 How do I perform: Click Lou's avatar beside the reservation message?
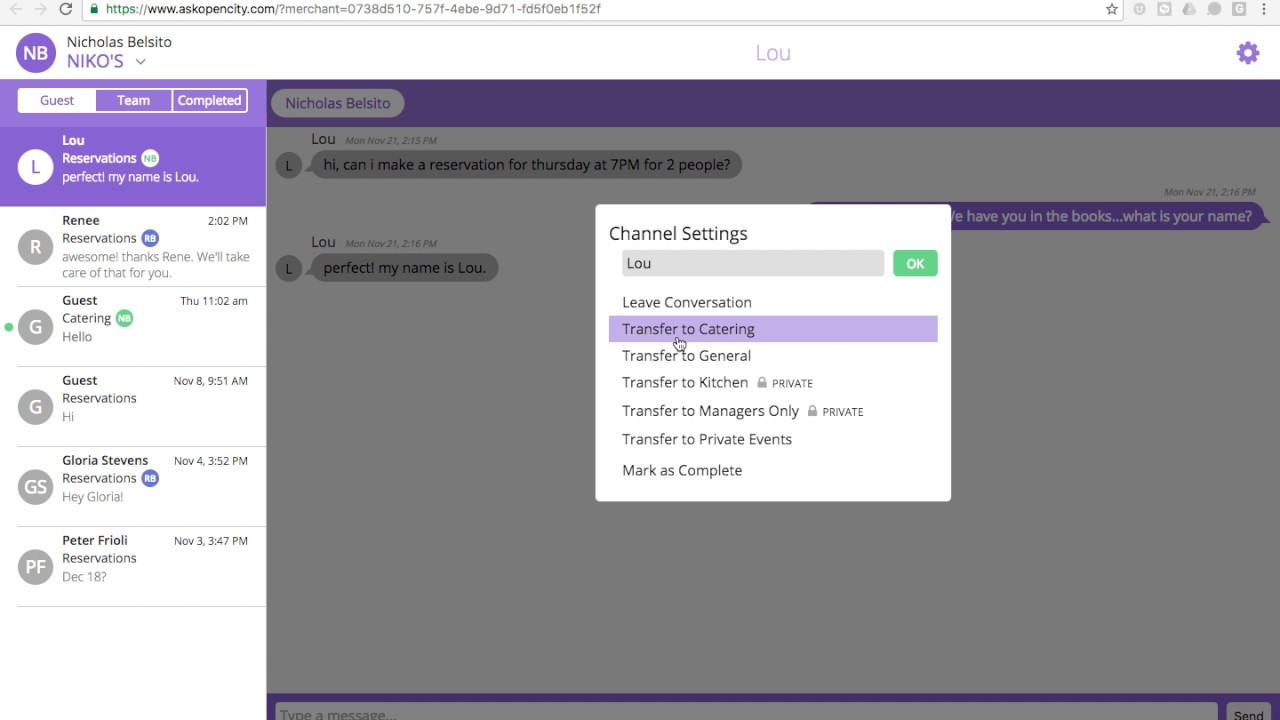(288, 165)
